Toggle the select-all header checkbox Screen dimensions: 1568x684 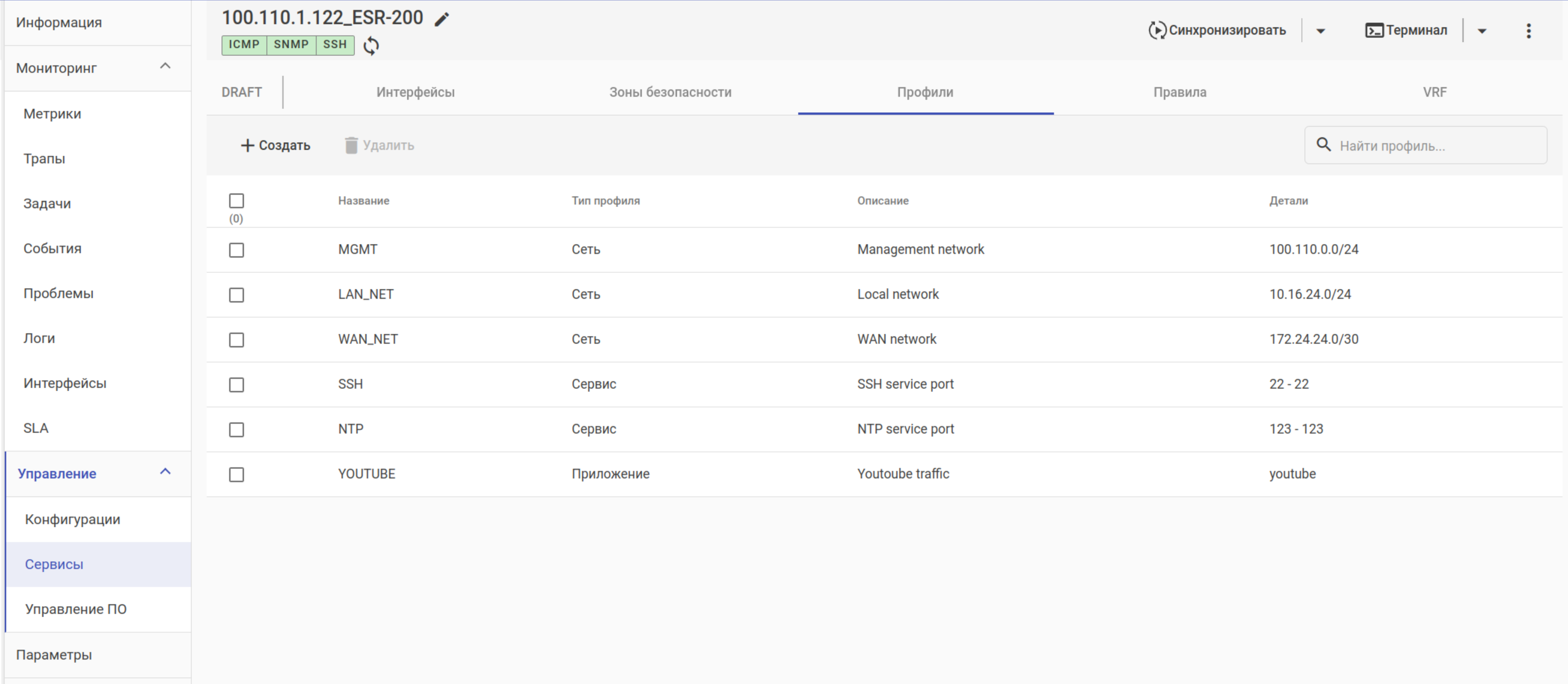236,201
